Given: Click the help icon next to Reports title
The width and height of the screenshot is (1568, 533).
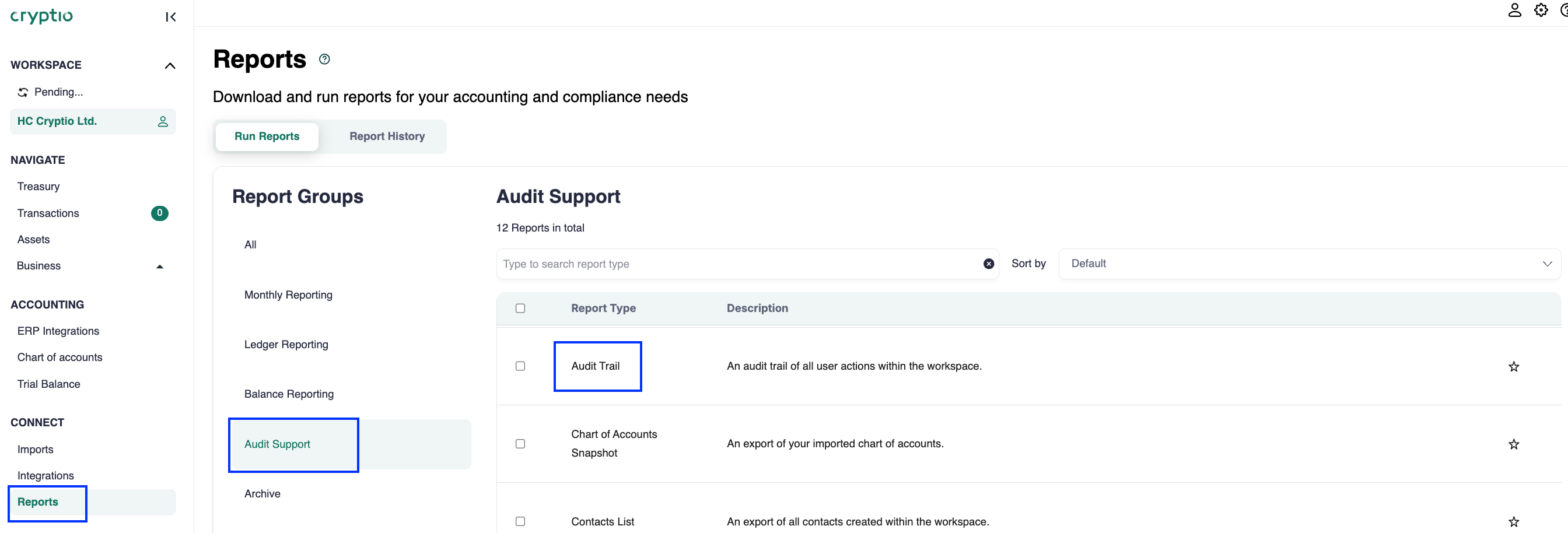Looking at the screenshot, I should (324, 59).
